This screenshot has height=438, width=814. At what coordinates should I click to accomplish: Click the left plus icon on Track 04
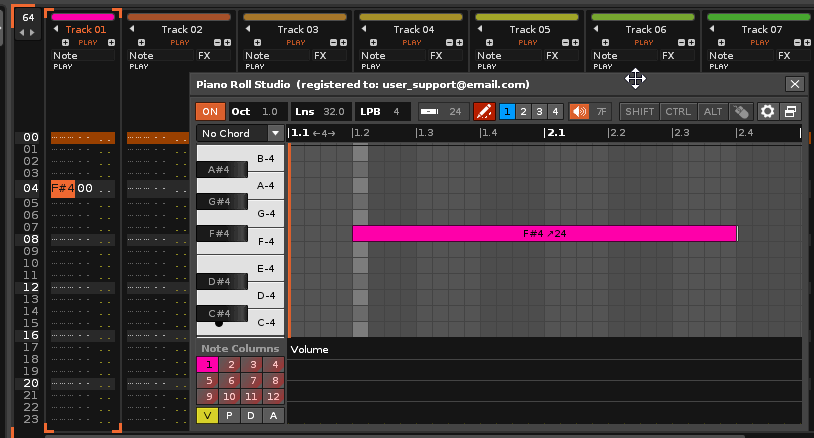(373, 43)
